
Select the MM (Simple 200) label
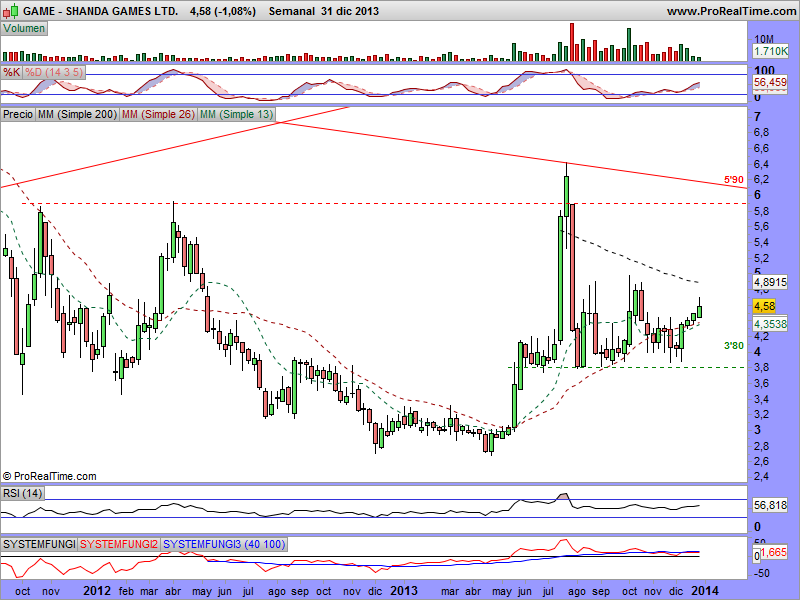76,115
